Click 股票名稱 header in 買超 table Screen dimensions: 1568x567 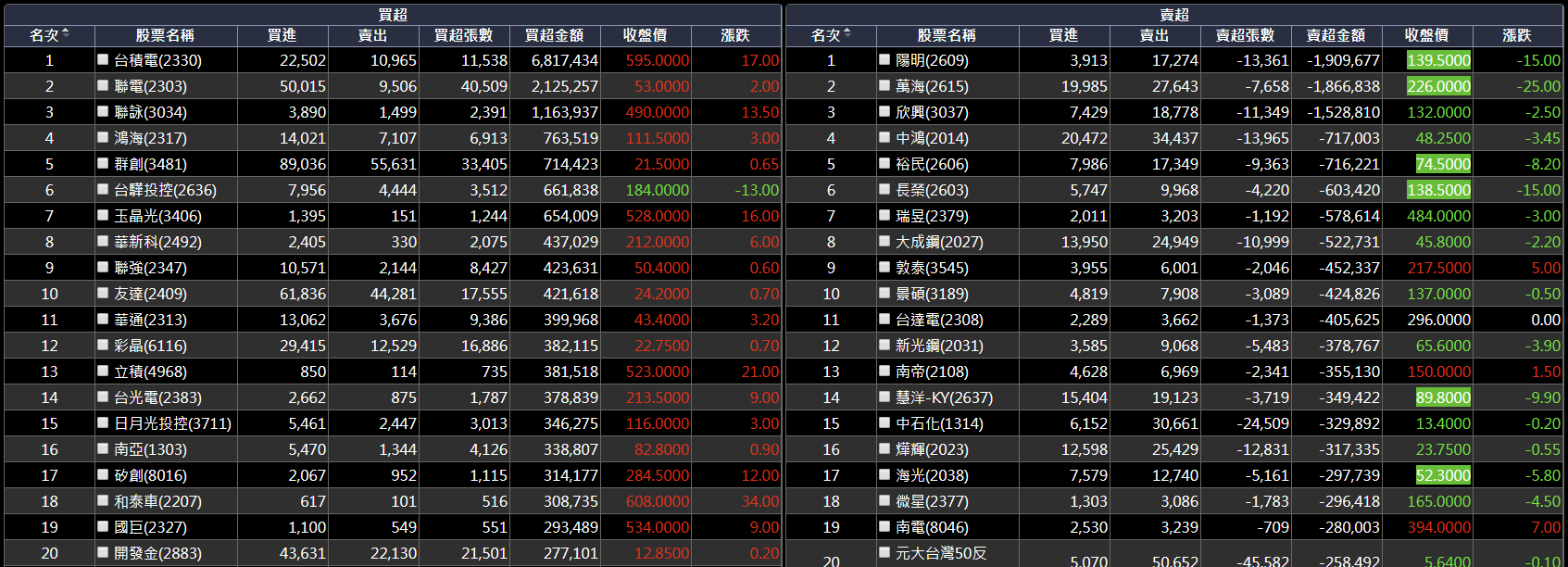point(165,35)
